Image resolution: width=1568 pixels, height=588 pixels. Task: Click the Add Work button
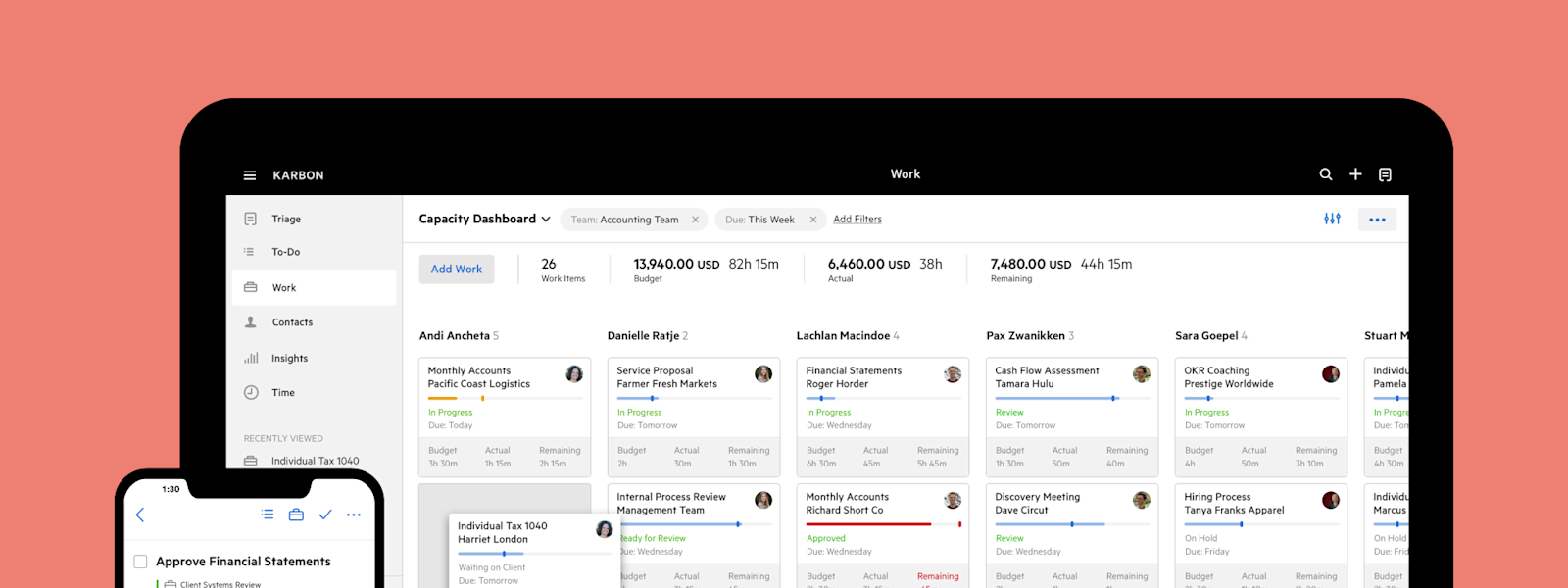[x=457, y=269]
